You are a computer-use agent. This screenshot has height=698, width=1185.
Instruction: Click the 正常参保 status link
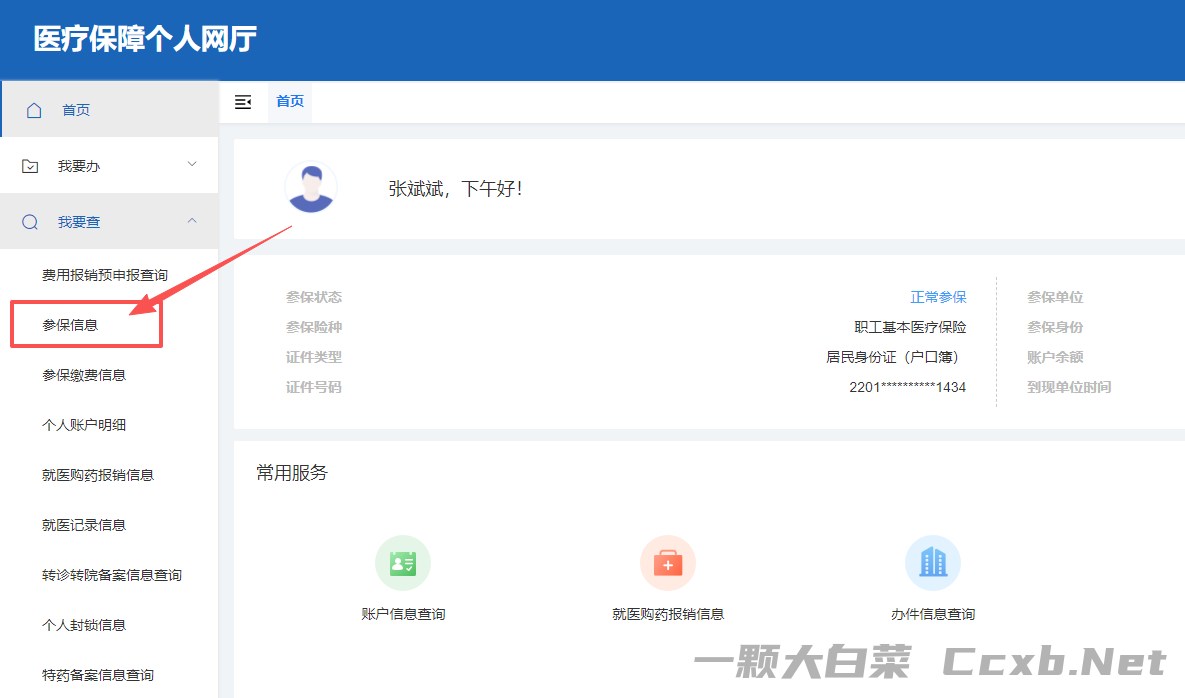tap(938, 297)
